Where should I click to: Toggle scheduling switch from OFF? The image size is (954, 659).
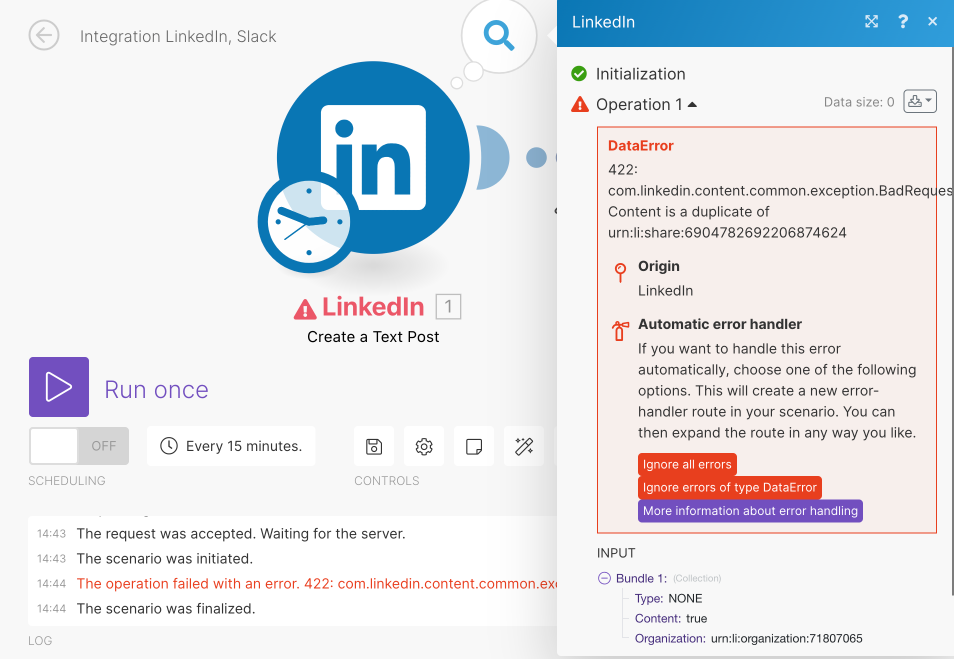tap(79, 446)
